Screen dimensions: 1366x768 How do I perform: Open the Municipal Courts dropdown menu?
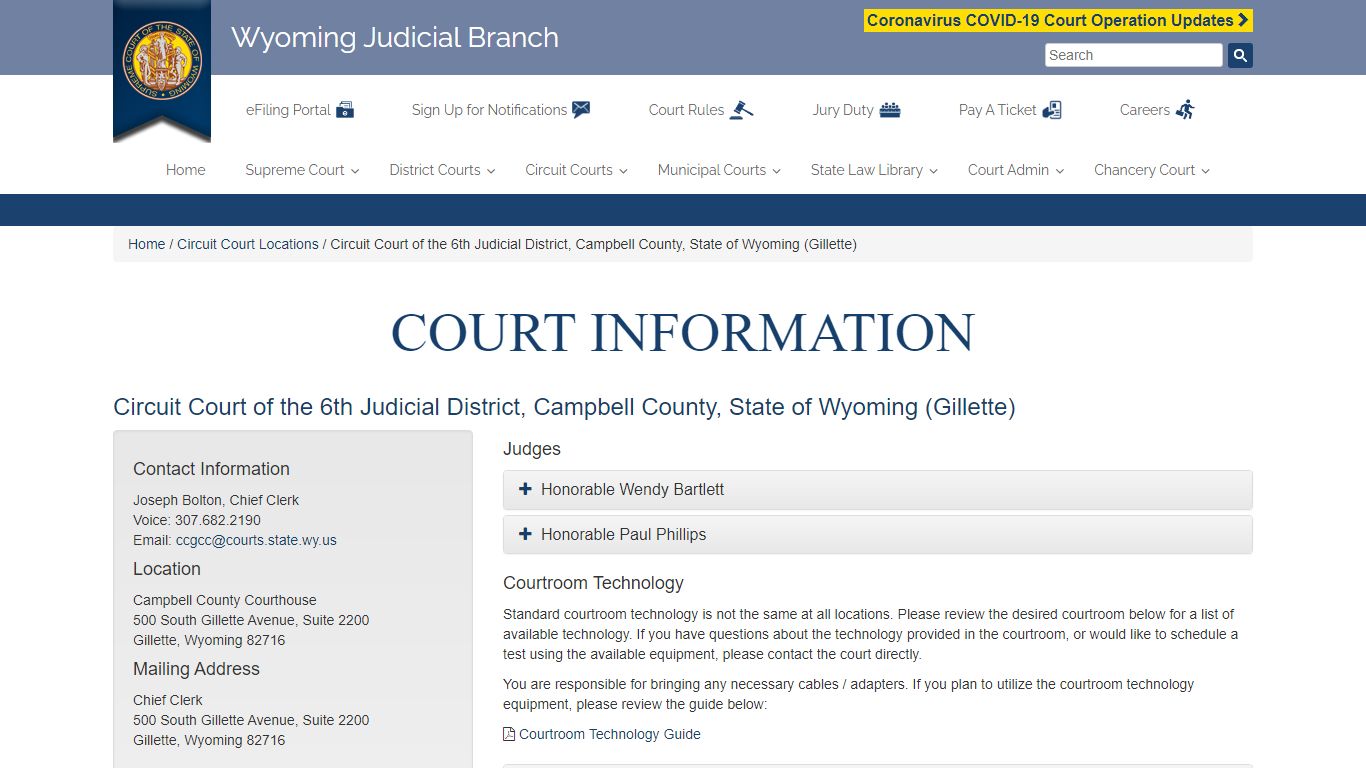[x=719, y=170]
